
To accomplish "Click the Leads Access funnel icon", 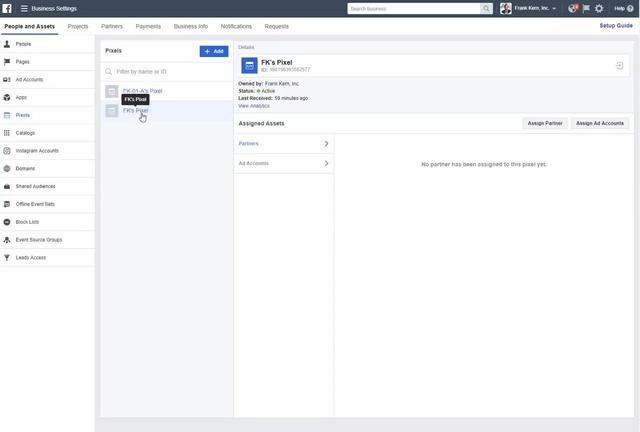I will tap(7, 258).
